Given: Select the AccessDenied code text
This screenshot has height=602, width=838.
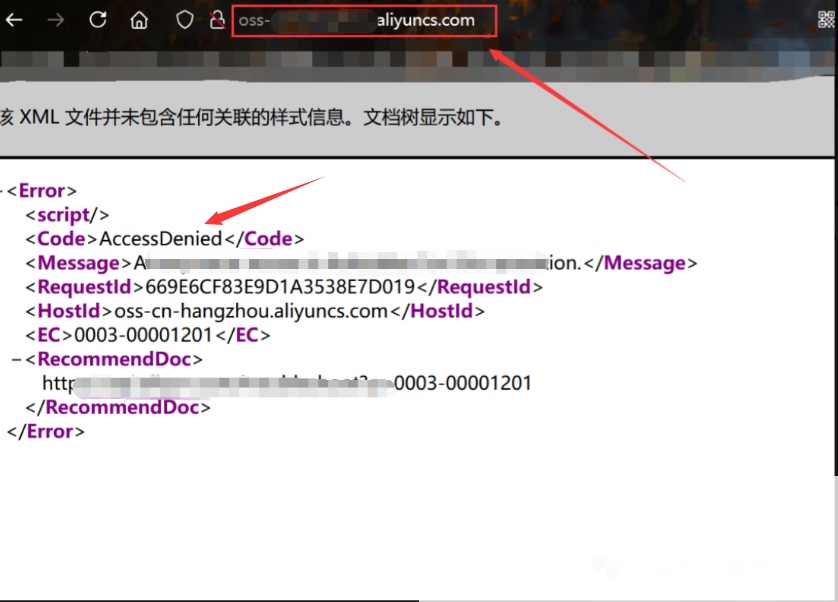Looking at the screenshot, I should [160, 238].
